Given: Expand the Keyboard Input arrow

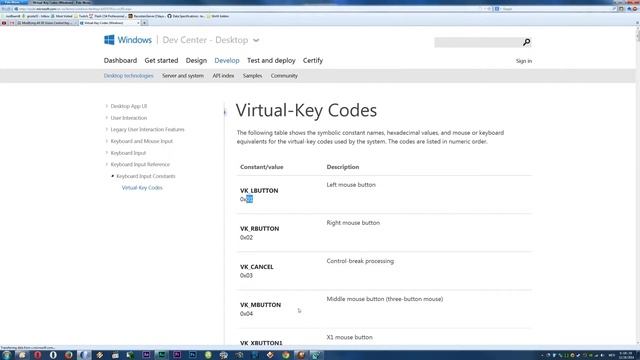Looking at the screenshot, I should click(x=107, y=153).
